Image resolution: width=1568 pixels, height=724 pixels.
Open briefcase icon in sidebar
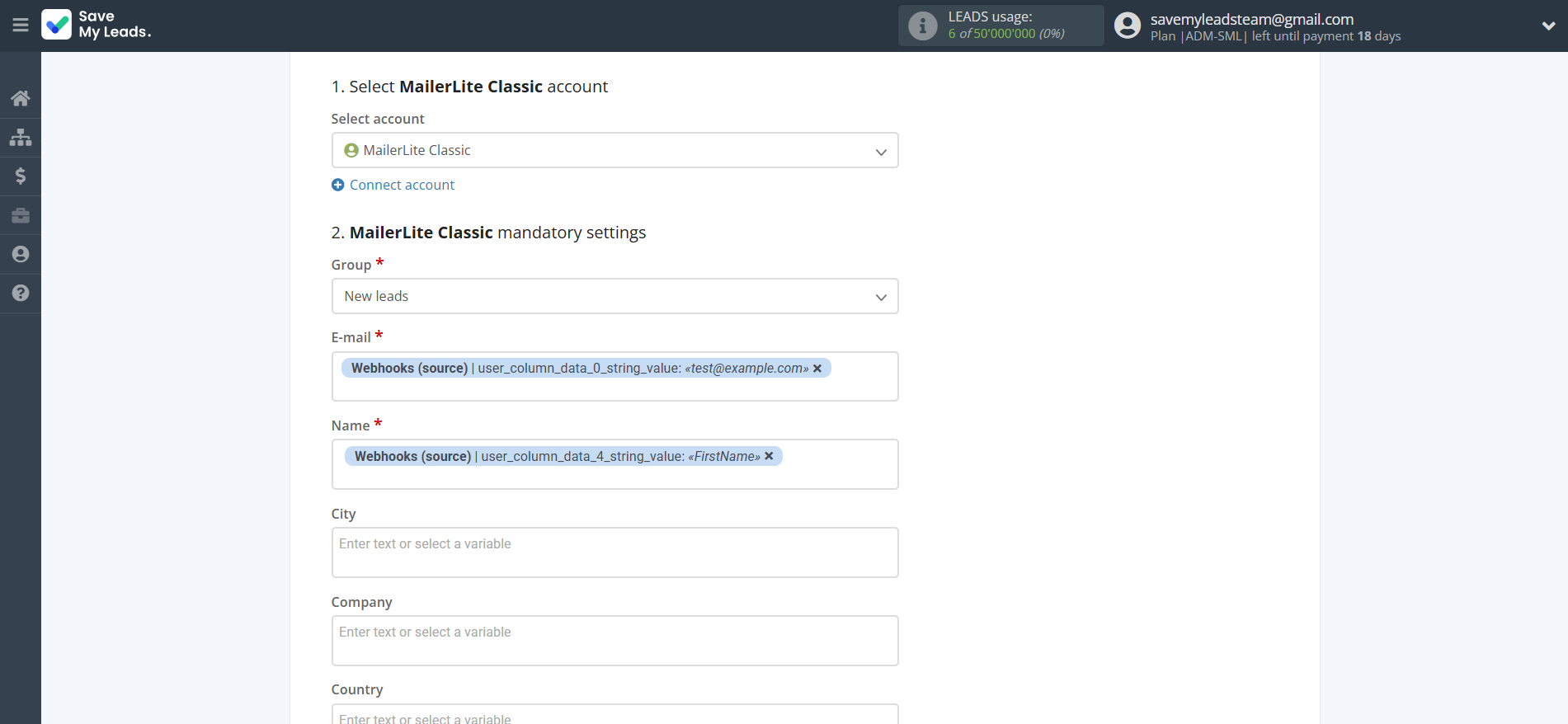(21, 215)
